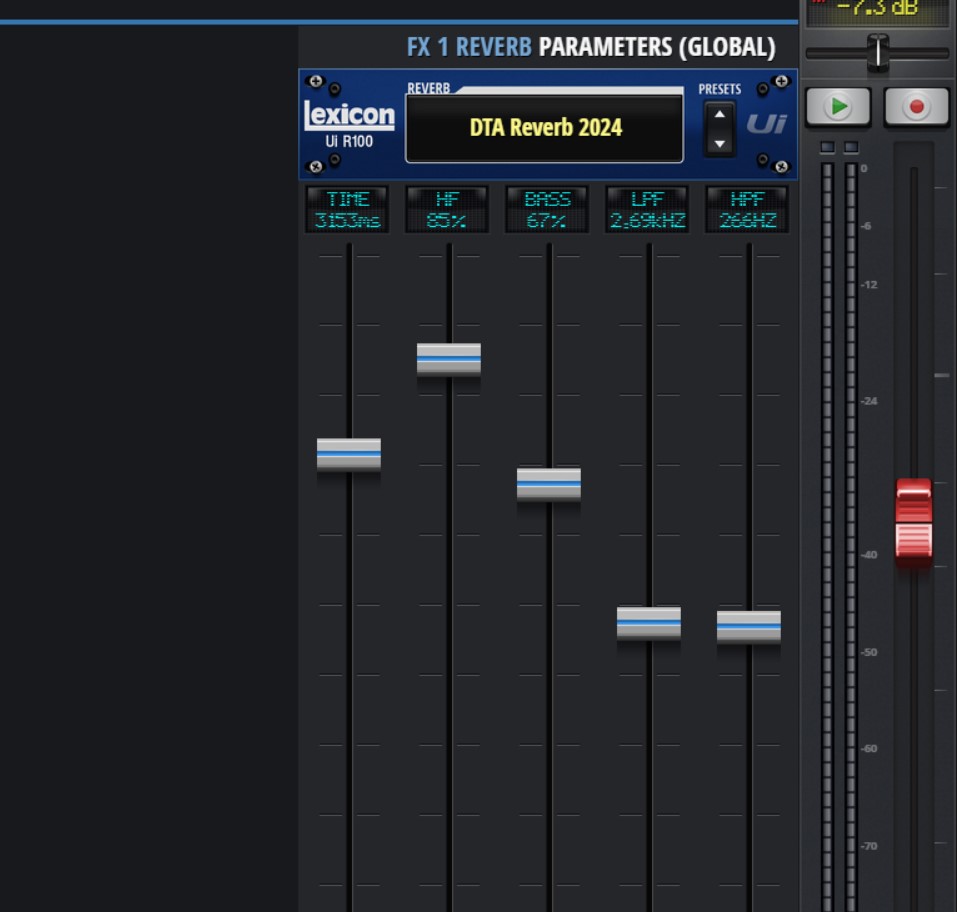Click the HPF 266HZ value readout
957x912 pixels.
(747, 210)
